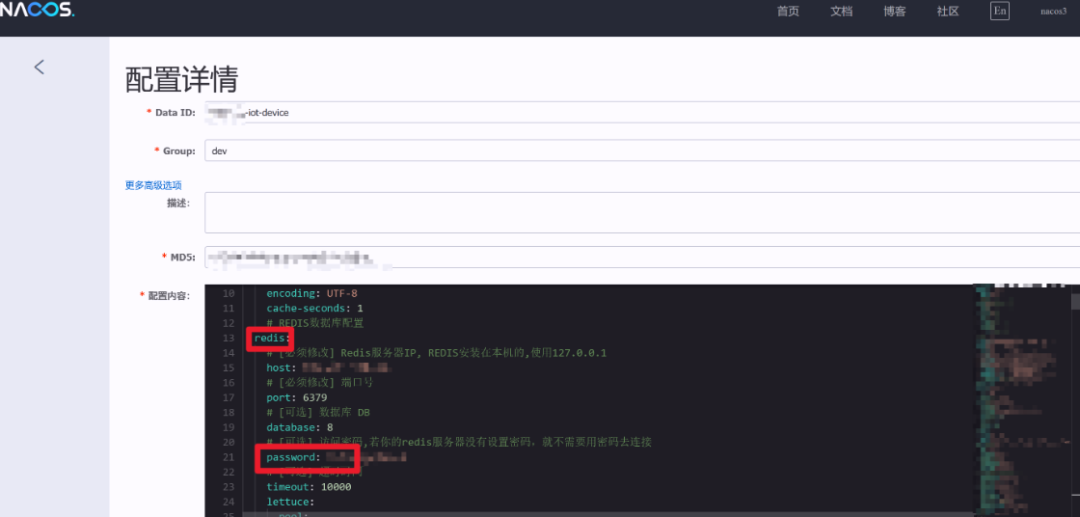Click the Data ID input field
Screen dimensions: 1080x517
click(642, 112)
